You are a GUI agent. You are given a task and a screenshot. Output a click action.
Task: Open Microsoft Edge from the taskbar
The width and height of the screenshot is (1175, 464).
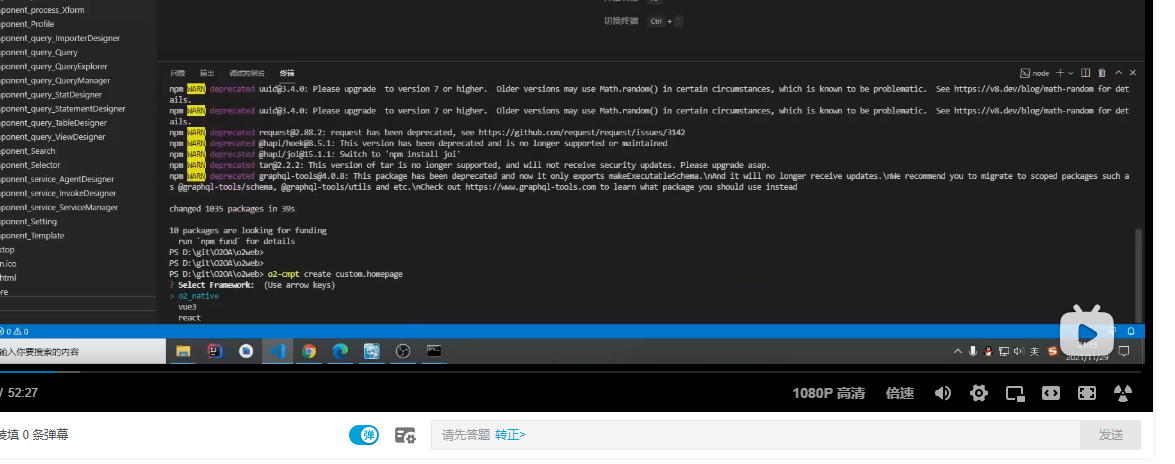point(340,351)
